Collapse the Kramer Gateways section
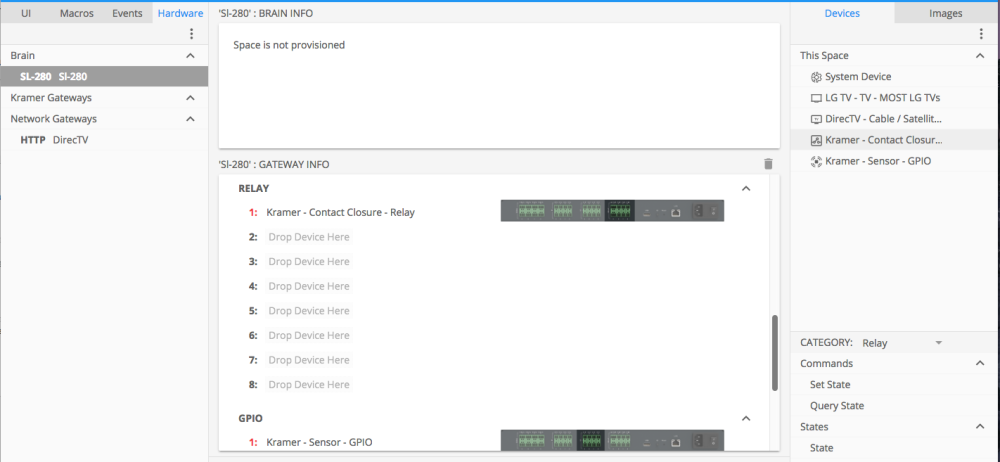This screenshot has width=1000, height=462. [190, 98]
